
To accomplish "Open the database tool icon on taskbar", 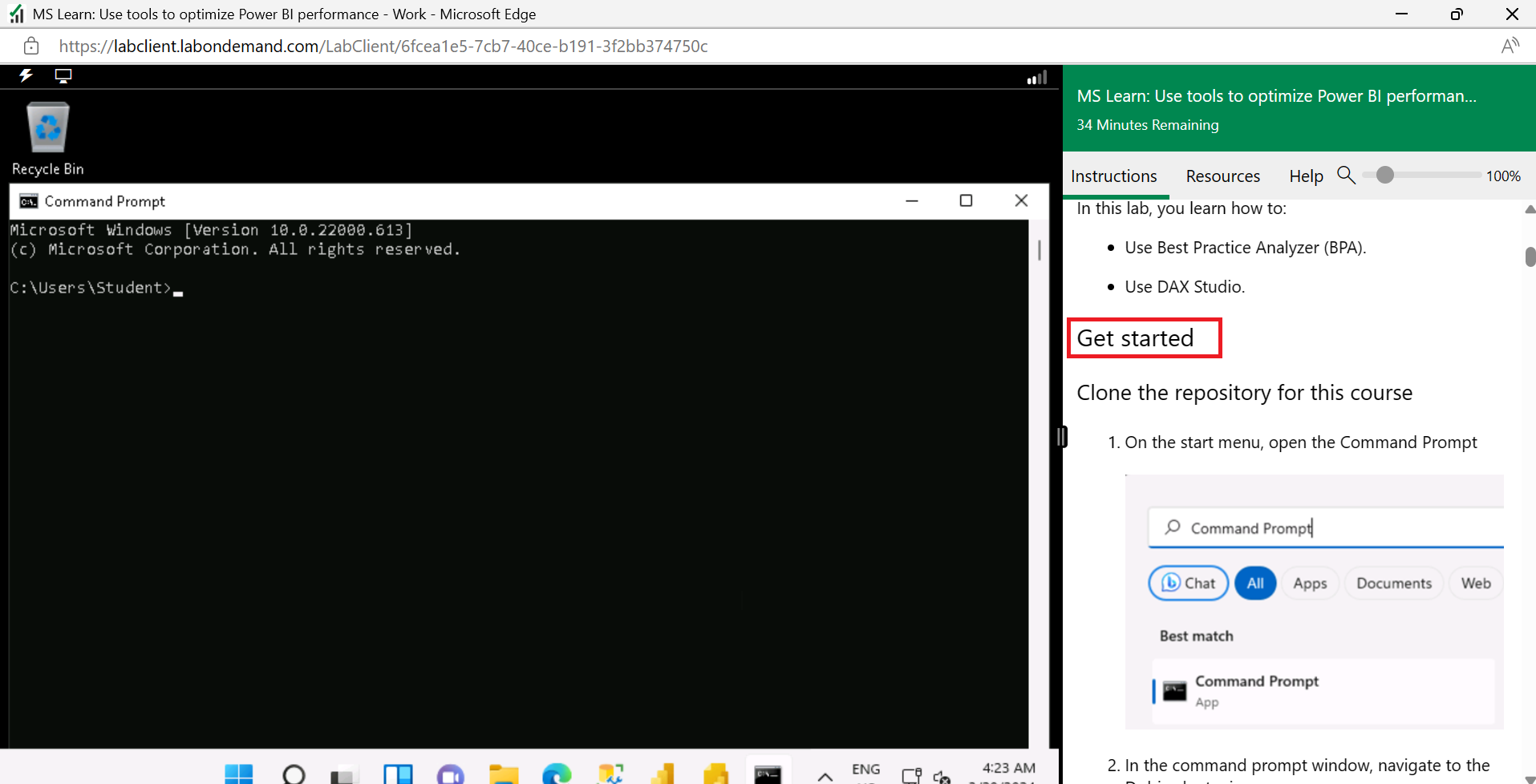I will (x=610, y=774).
